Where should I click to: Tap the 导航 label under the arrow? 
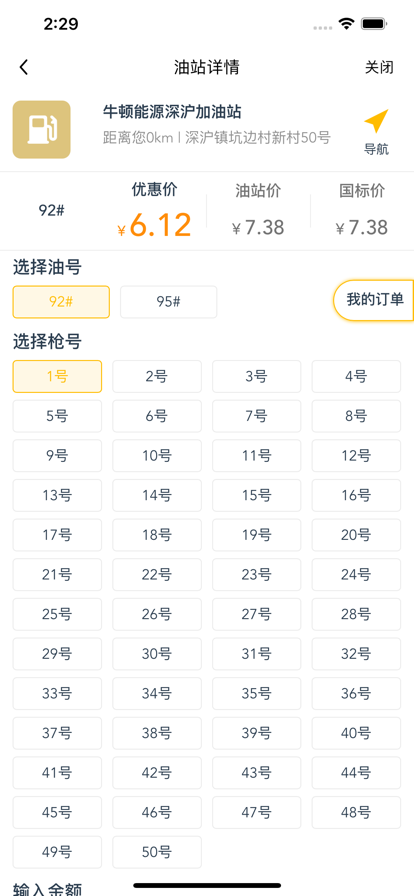[376, 149]
